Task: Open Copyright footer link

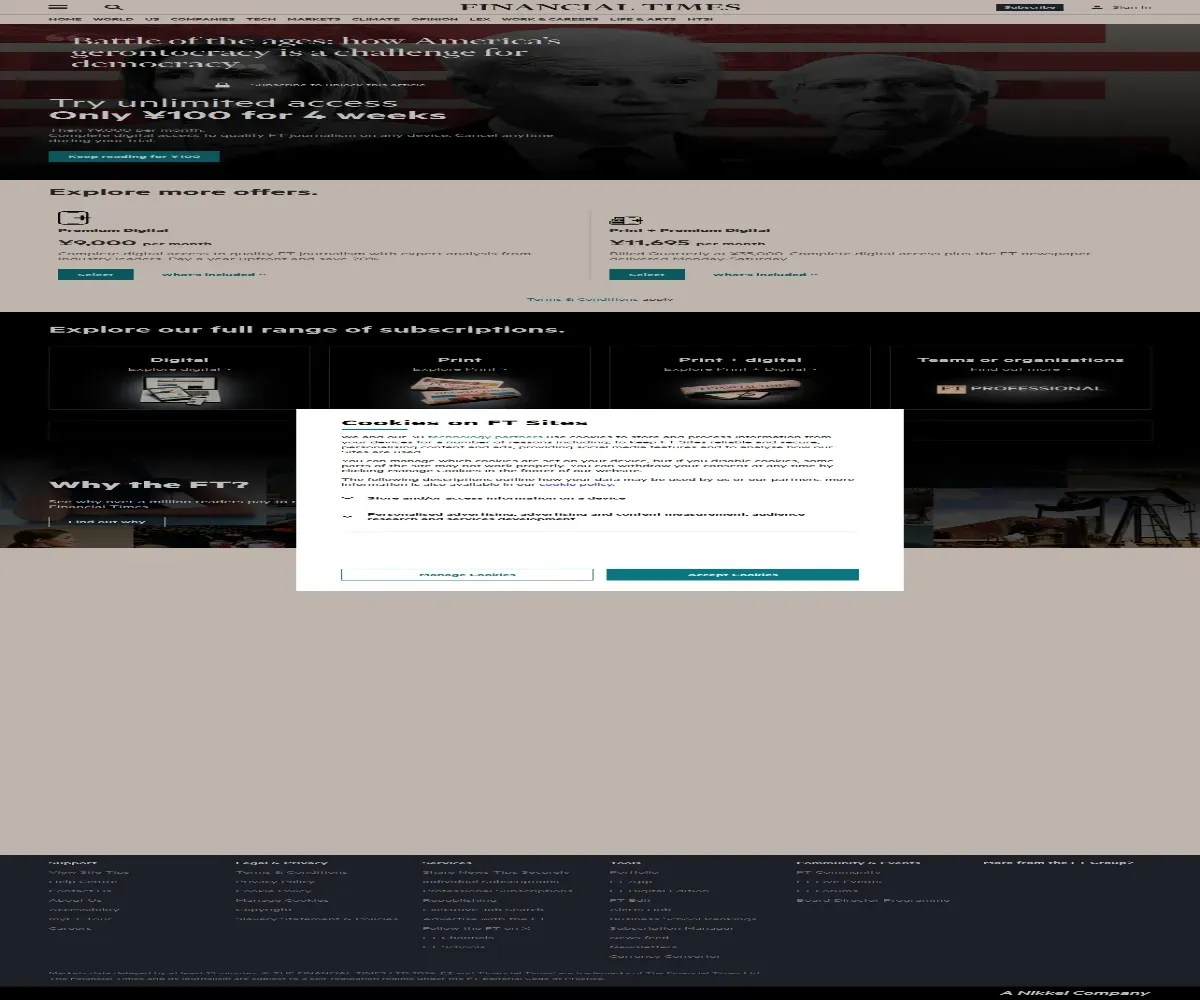Action: [264, 909]
